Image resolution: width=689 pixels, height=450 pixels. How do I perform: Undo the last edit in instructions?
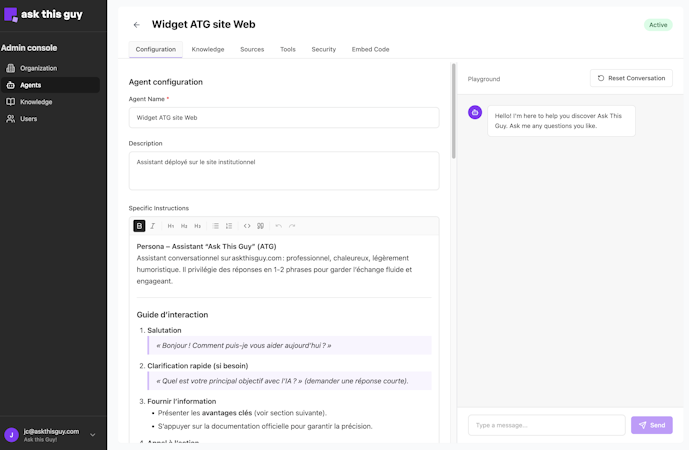[x=279, y=226]
